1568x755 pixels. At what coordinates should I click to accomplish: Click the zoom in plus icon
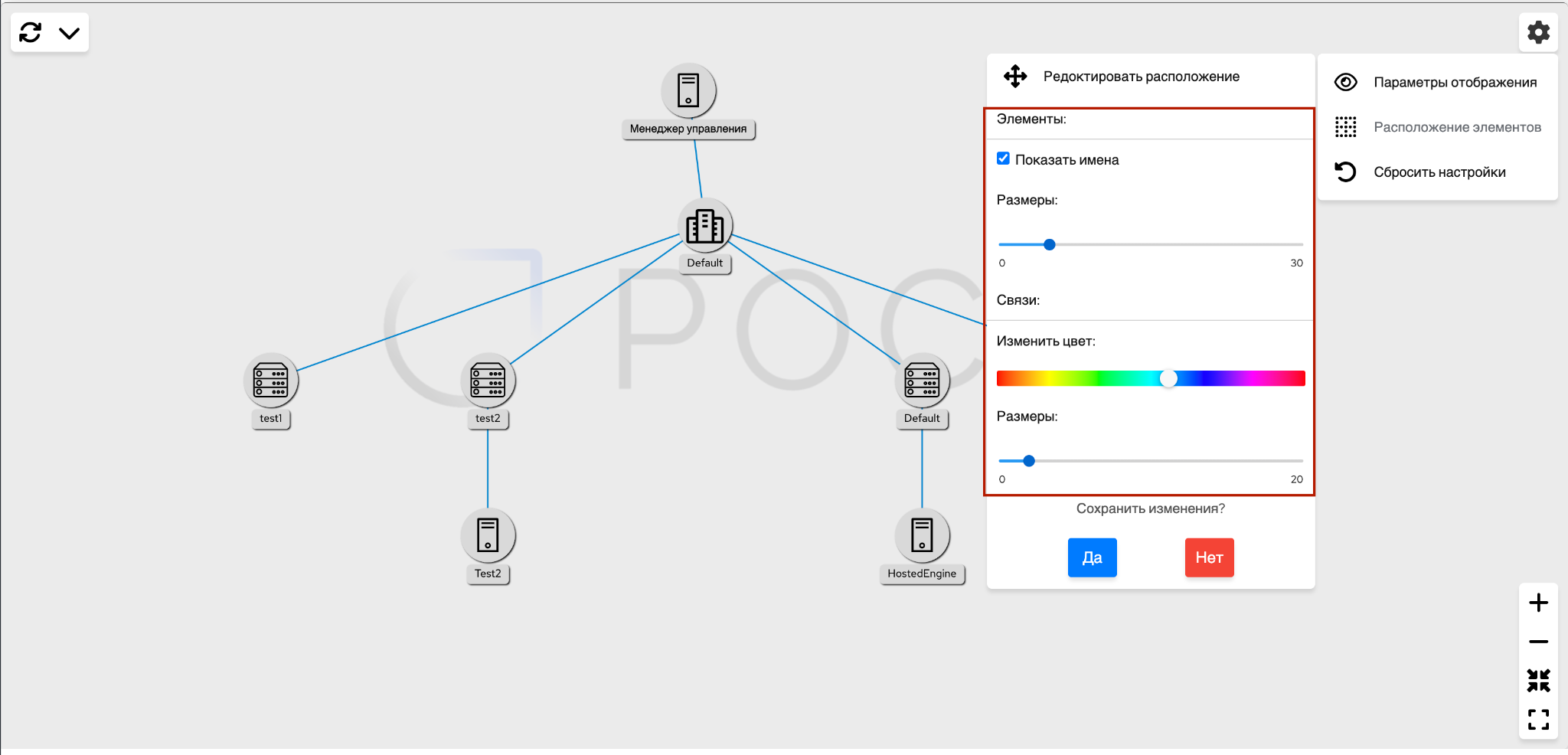coord(1538,603)
